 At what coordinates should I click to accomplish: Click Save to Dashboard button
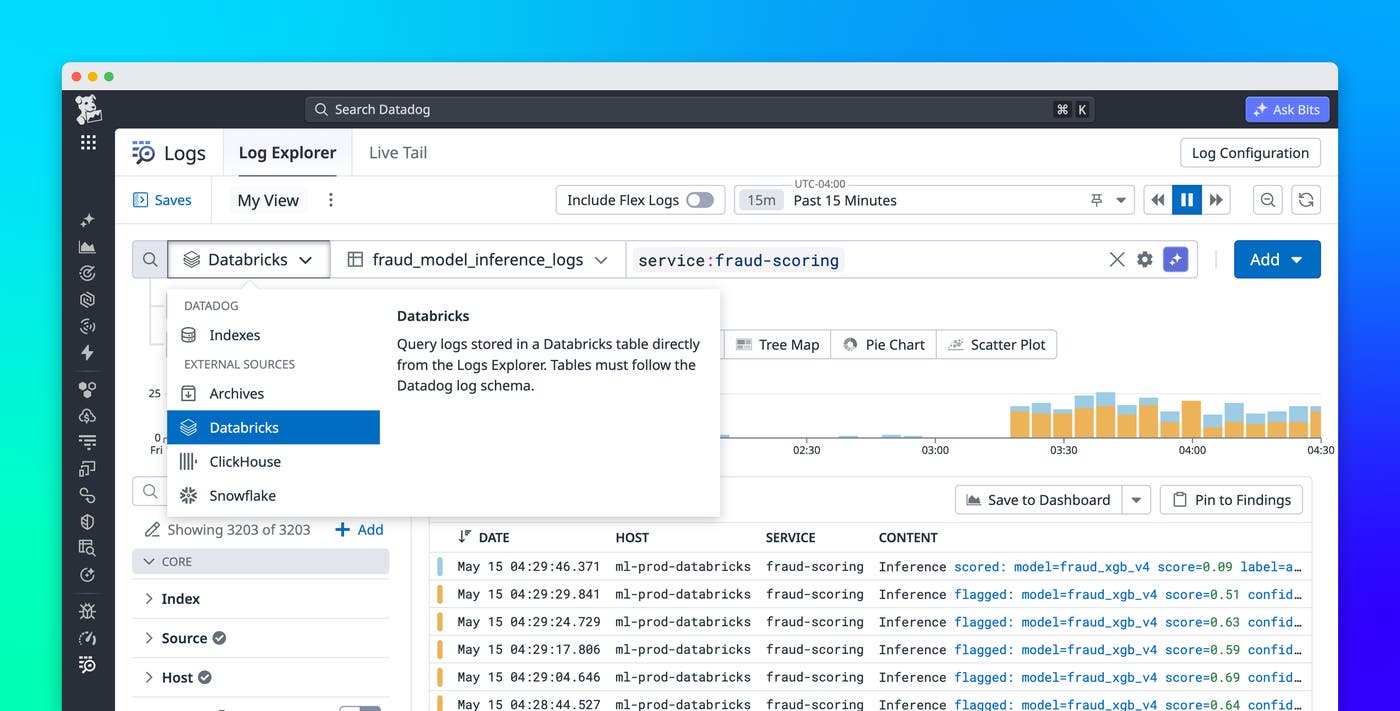tap(1039, 500)
